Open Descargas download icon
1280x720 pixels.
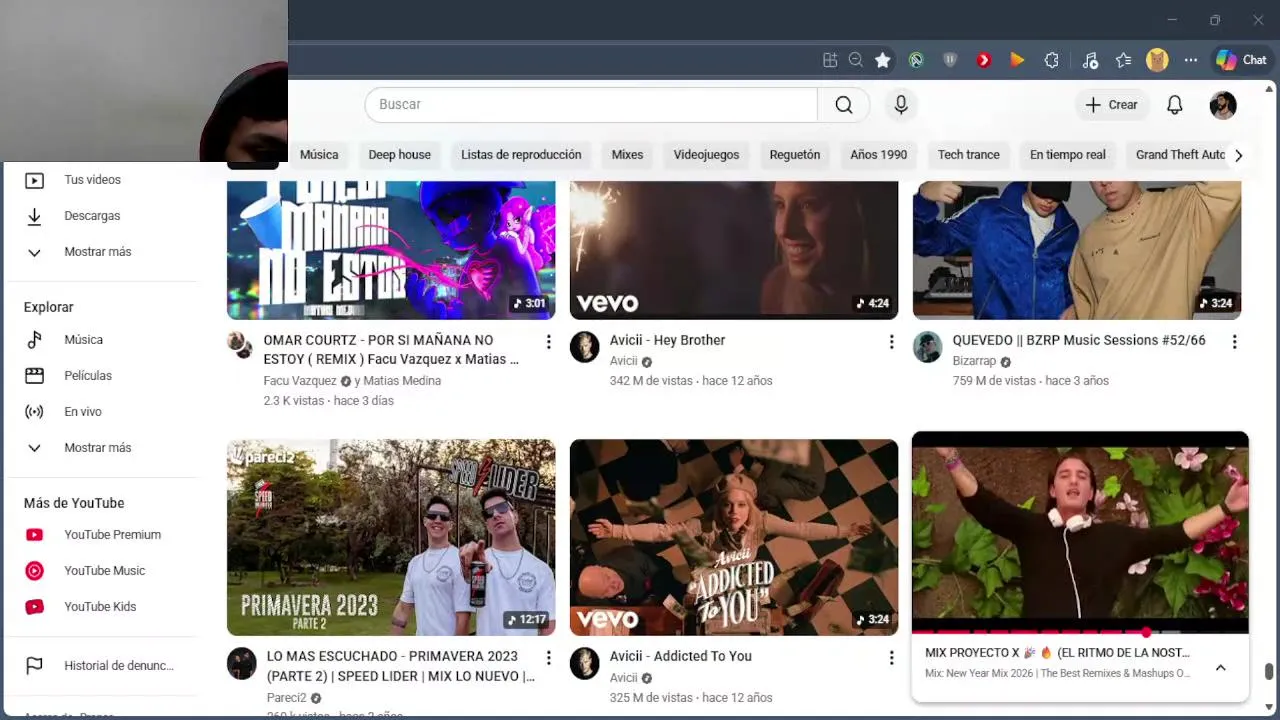click(34, 216)
